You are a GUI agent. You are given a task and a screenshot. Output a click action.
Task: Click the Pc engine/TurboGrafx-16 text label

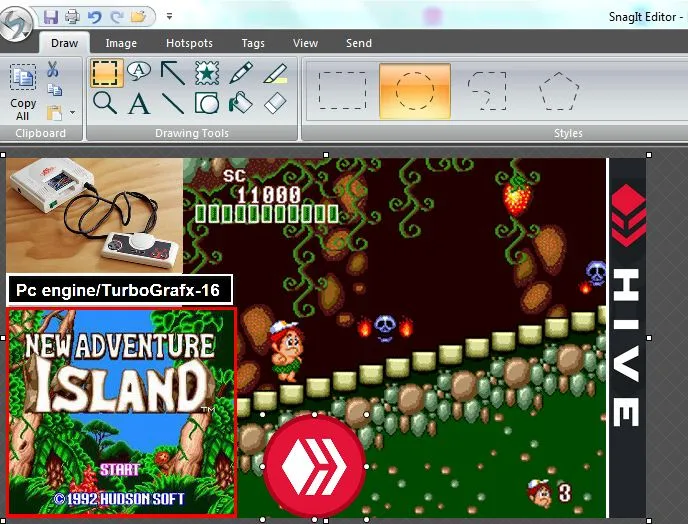pos(119,290)
